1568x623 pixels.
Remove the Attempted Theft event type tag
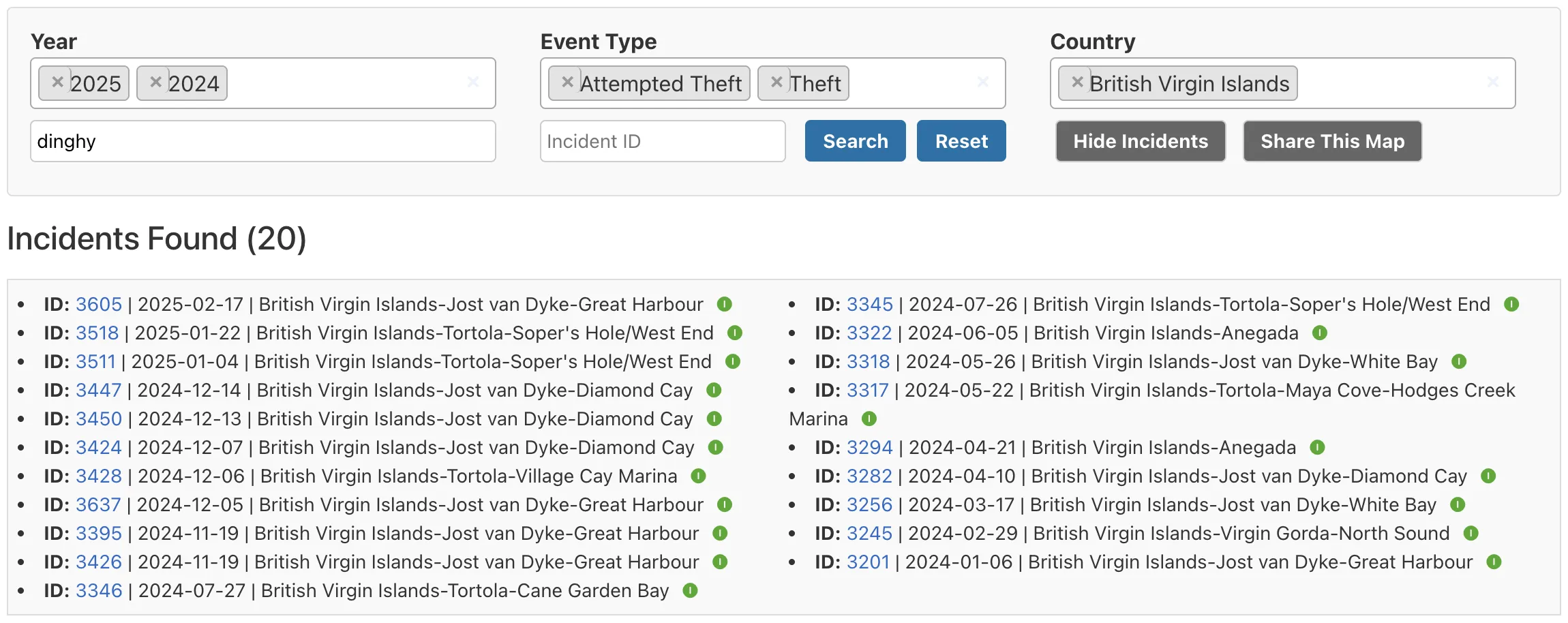[x=567, y=82]
